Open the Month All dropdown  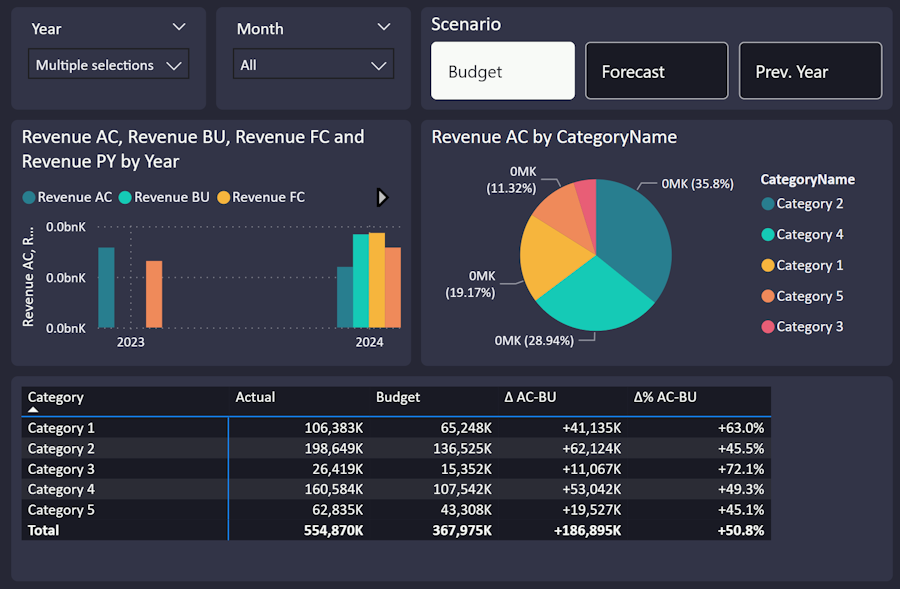click(314, 65)
